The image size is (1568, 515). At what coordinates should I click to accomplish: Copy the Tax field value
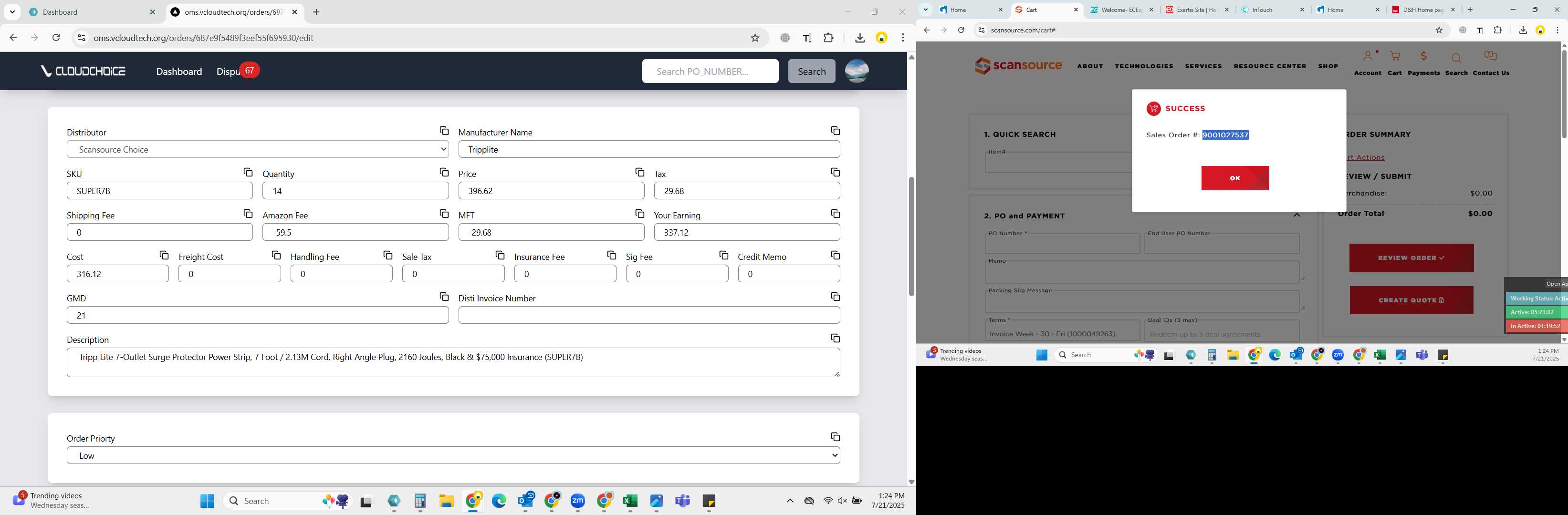point(835,172)
